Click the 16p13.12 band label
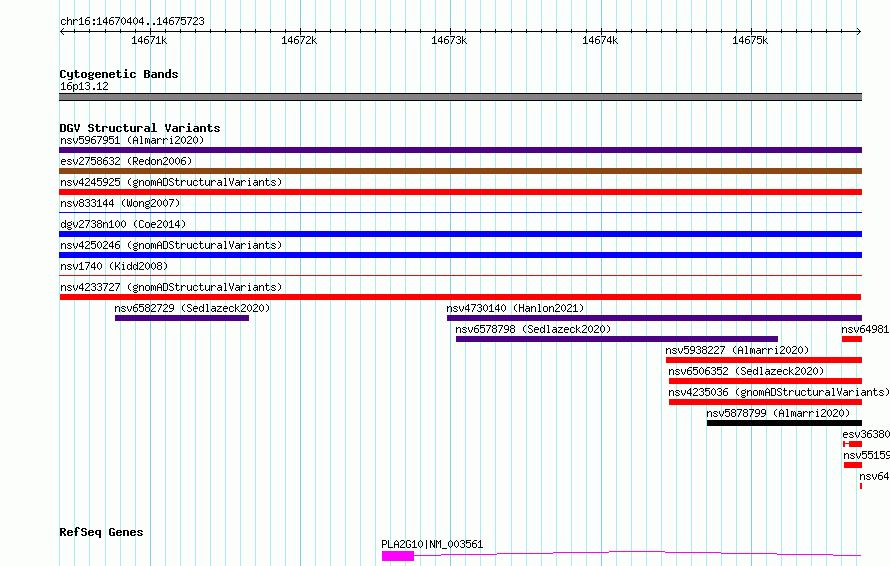This screenshot has height=566, width=890. [85, 86]
